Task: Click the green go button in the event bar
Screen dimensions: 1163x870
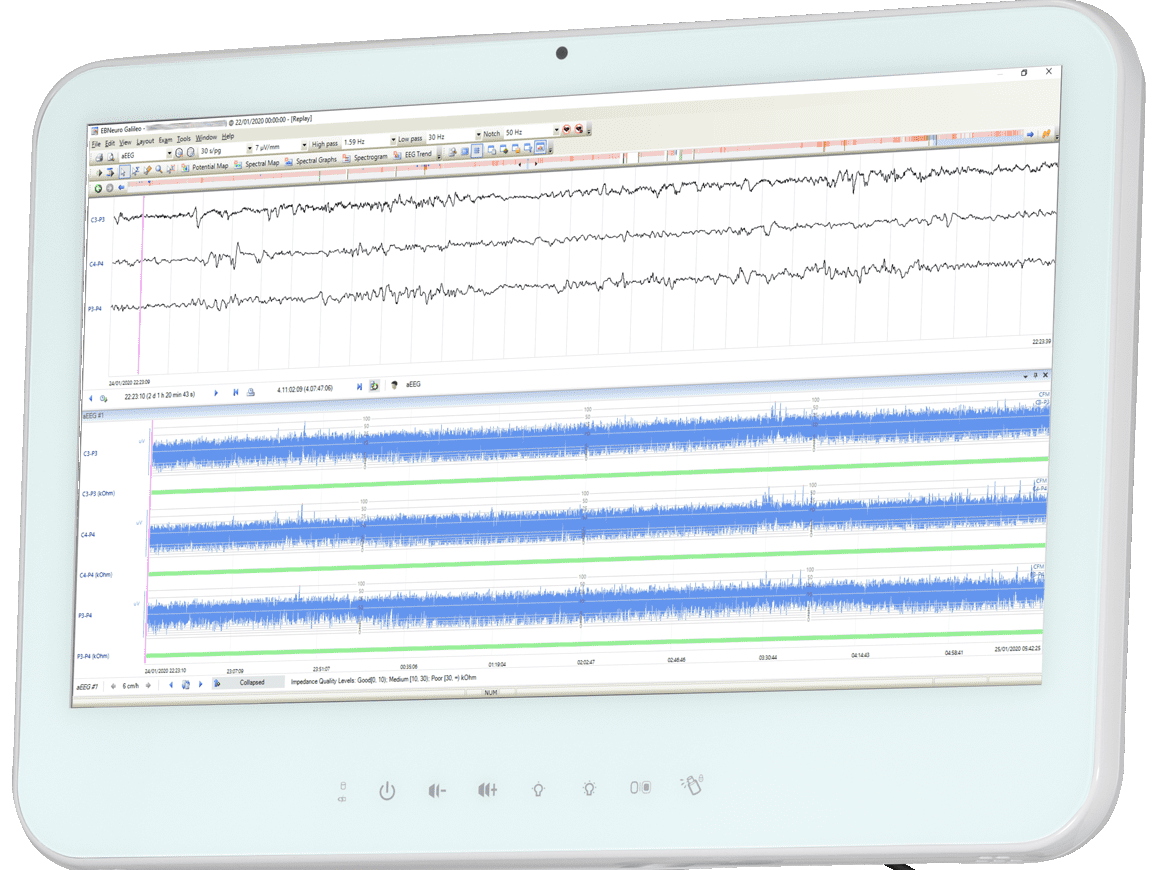Action: tap(98, 188)
